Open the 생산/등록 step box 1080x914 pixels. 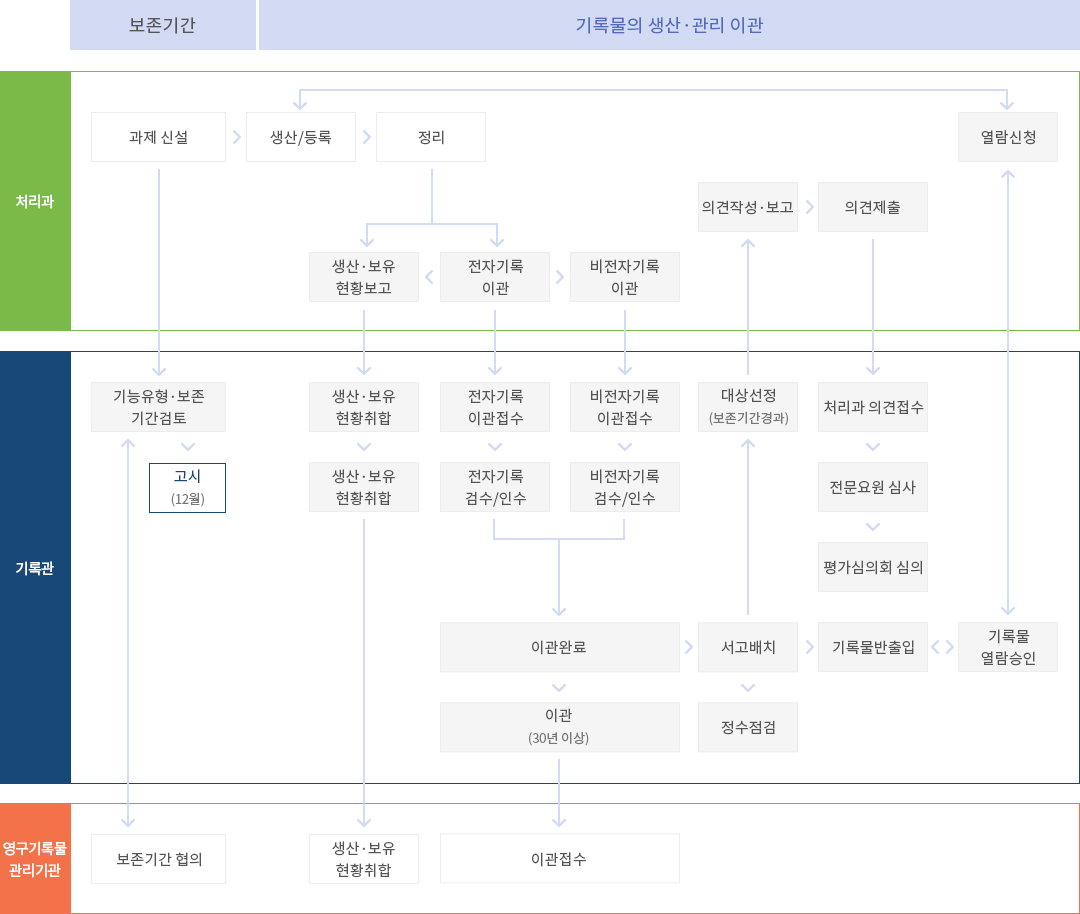click(x=301, y=137)
